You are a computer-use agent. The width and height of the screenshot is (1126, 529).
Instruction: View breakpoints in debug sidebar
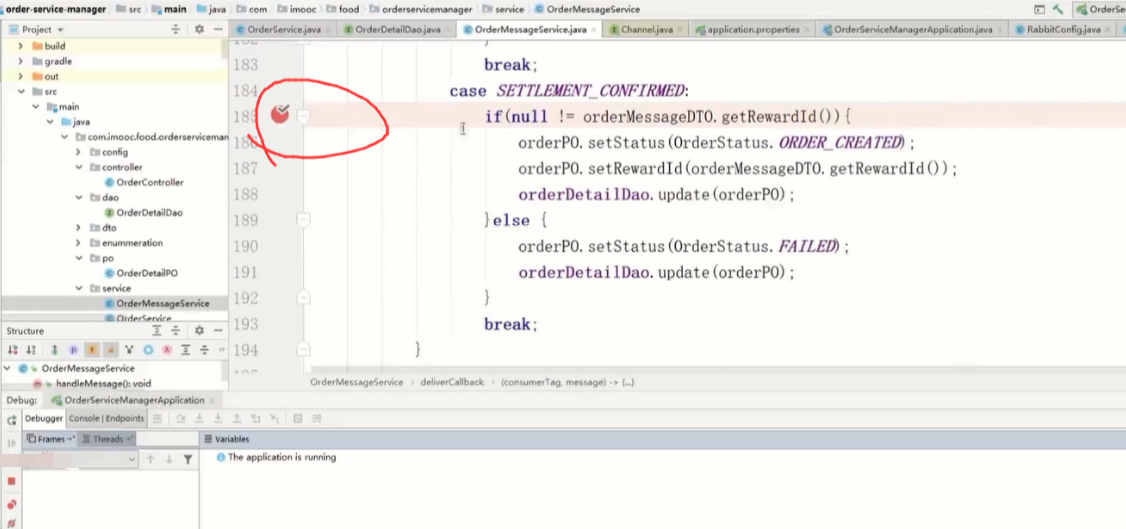click(x=11, y=505)
